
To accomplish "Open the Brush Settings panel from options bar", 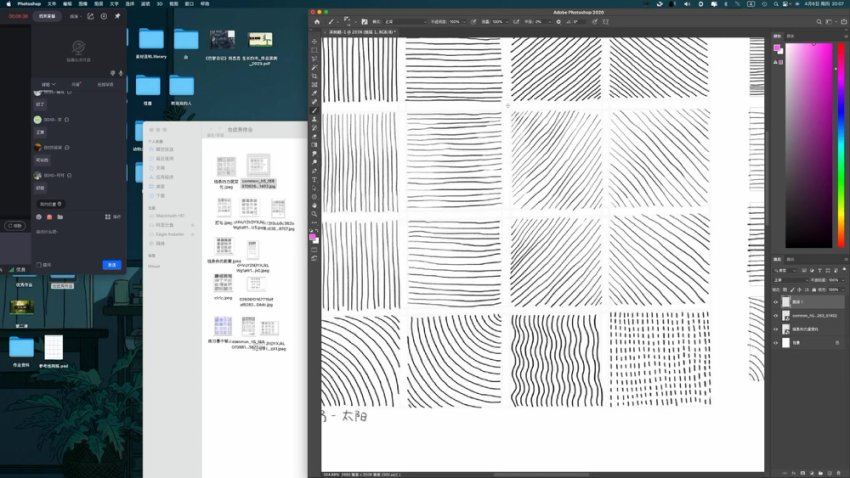I will 364,22.
